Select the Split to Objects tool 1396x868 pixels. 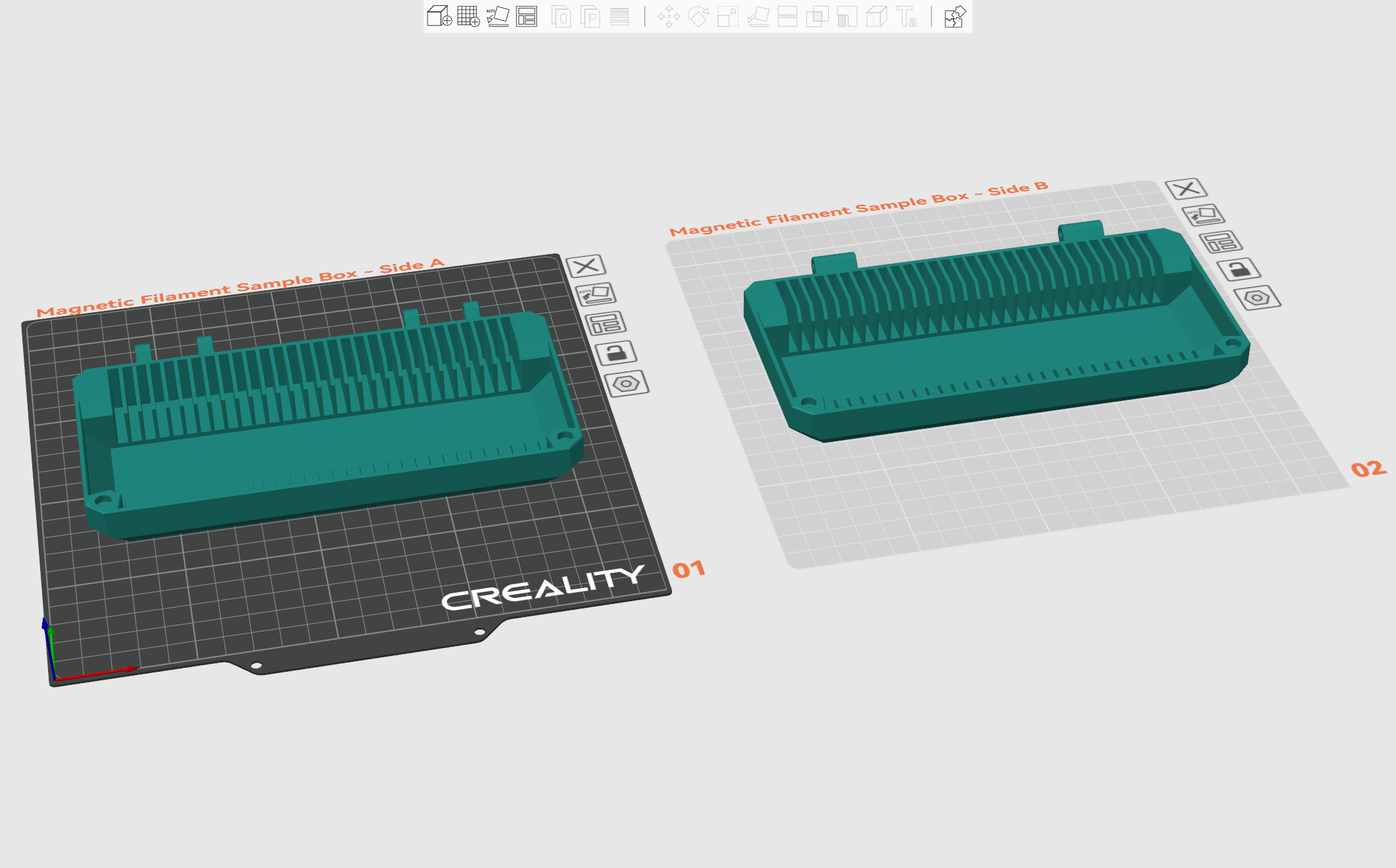pyautogui.click(x=561, y=16)
